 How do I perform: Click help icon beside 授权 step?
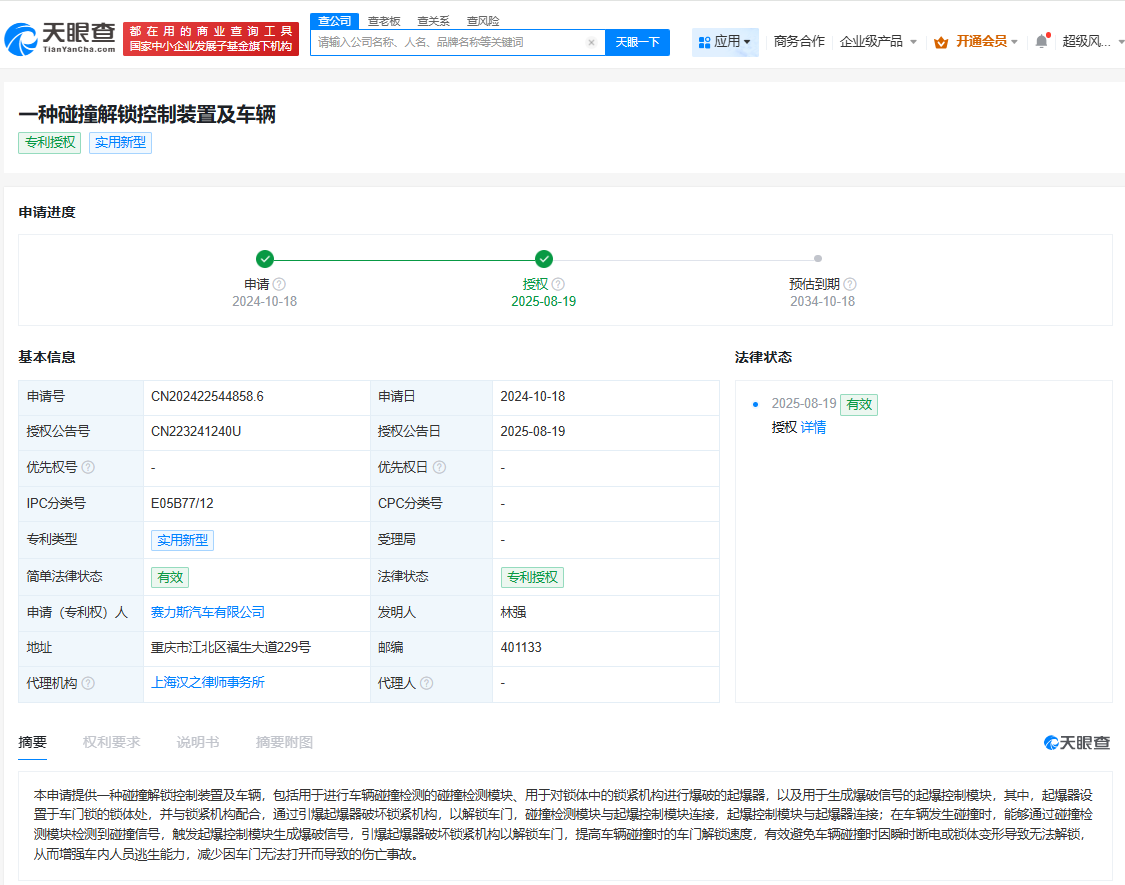(558, 284)
